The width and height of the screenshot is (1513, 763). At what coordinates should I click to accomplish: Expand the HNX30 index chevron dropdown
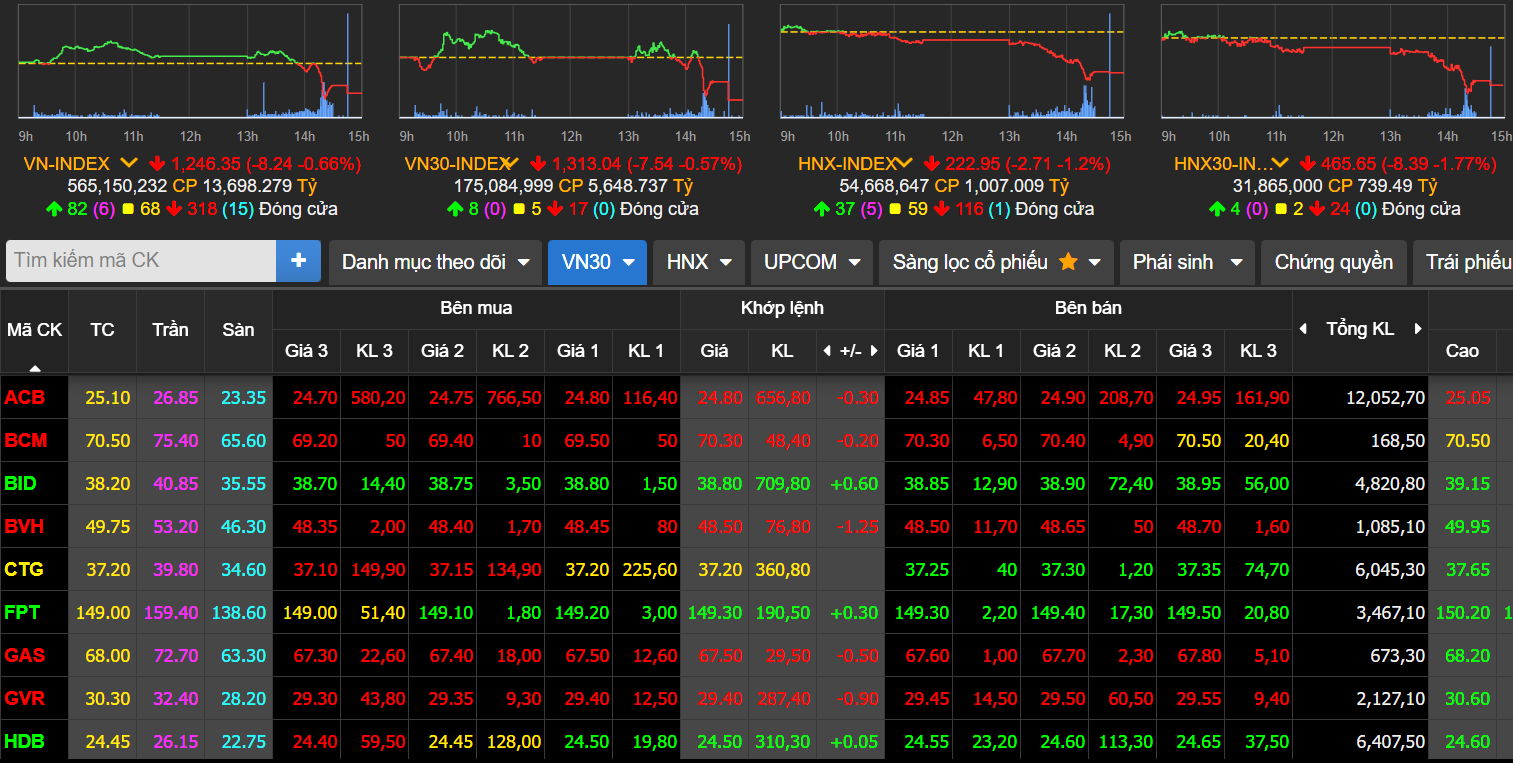[1280, 163]
